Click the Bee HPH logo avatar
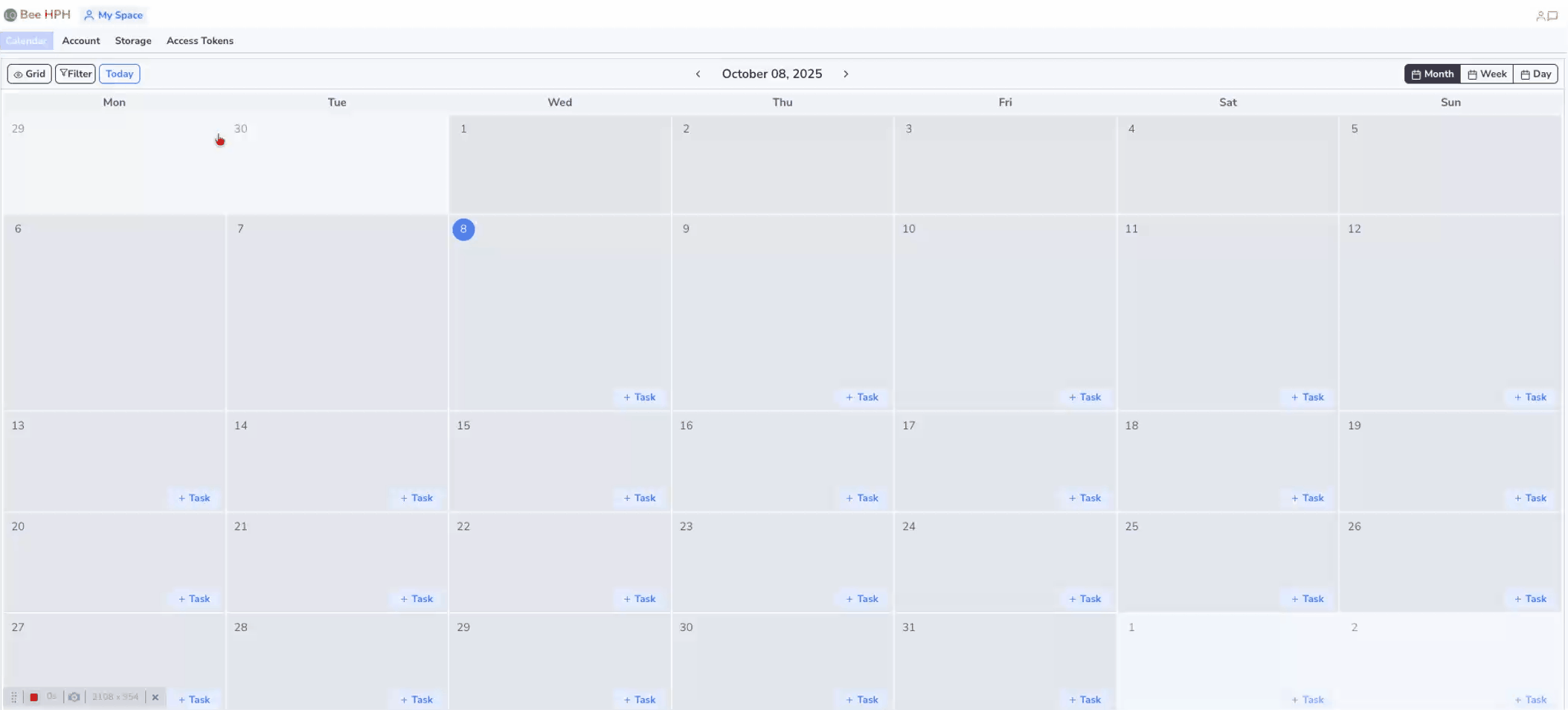The width and height of the screenshot is (1568, 710). pyautogui.click(x=10, y=15)
